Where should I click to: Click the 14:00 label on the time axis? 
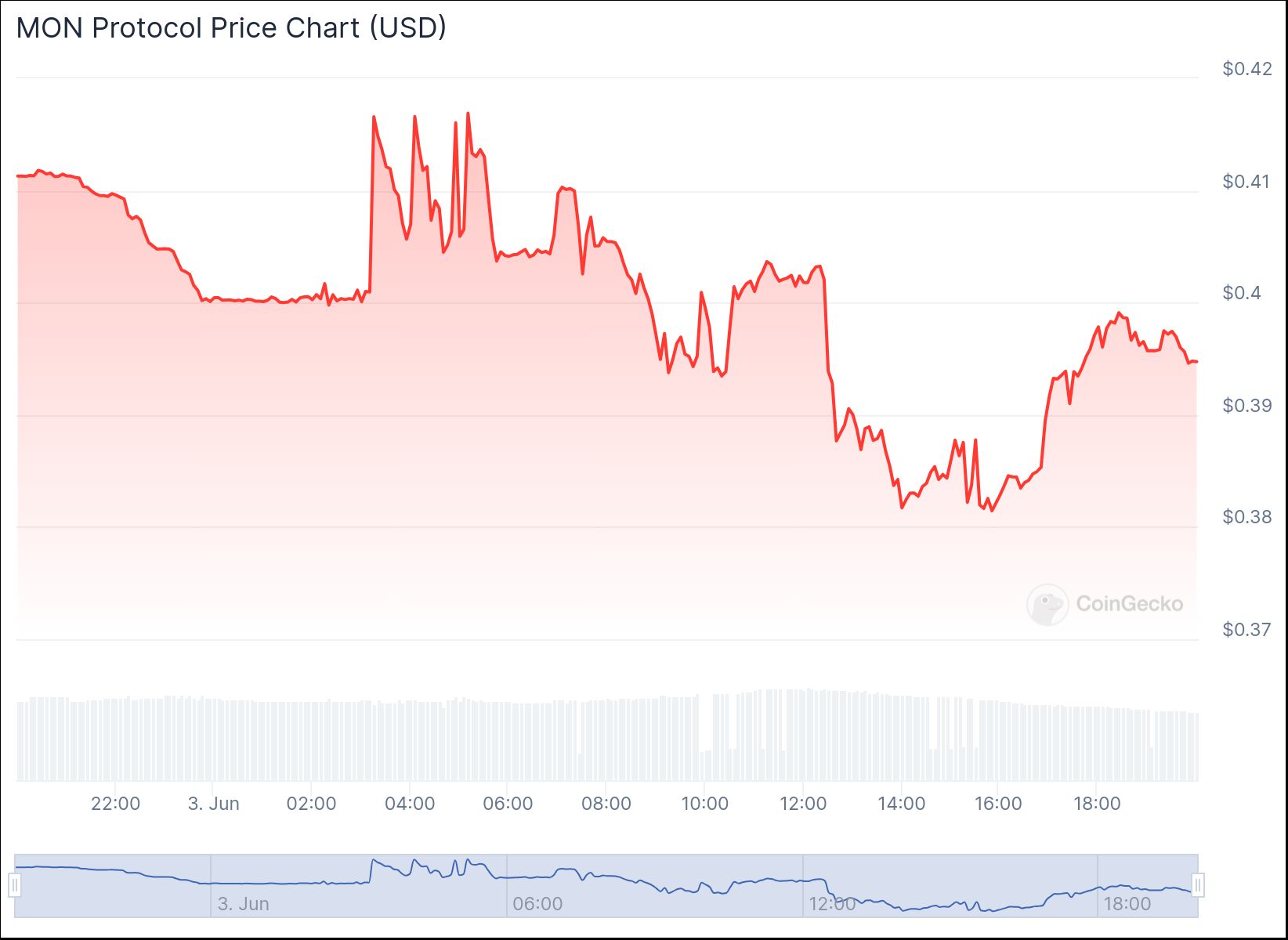tap(901, 804)
